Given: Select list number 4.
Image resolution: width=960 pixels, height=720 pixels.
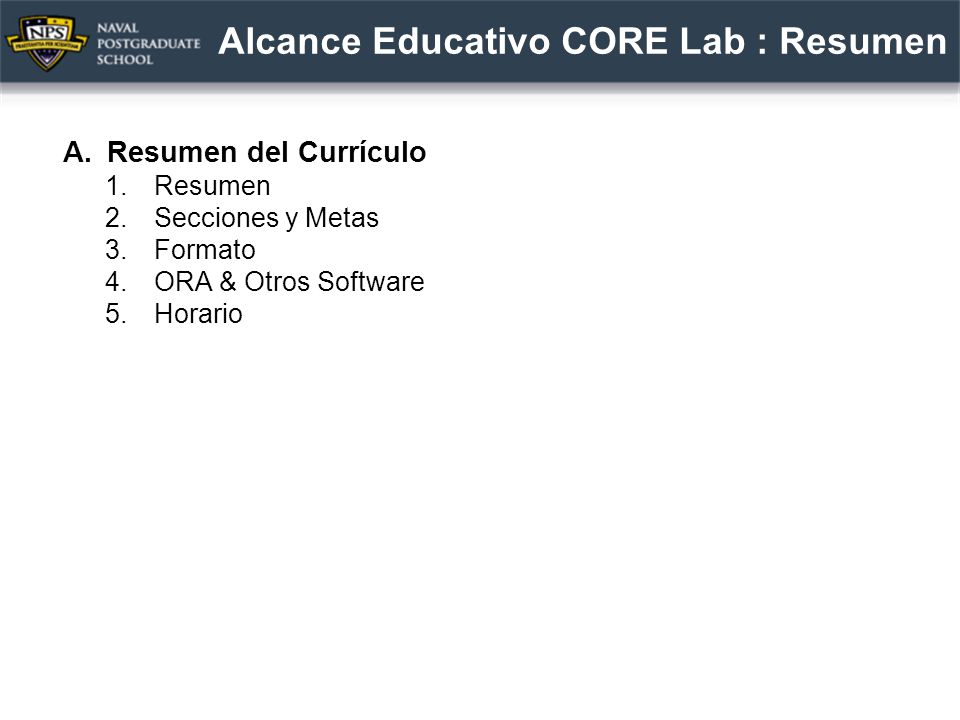Looking at the screenshot, I should click(x=116, y=282).
